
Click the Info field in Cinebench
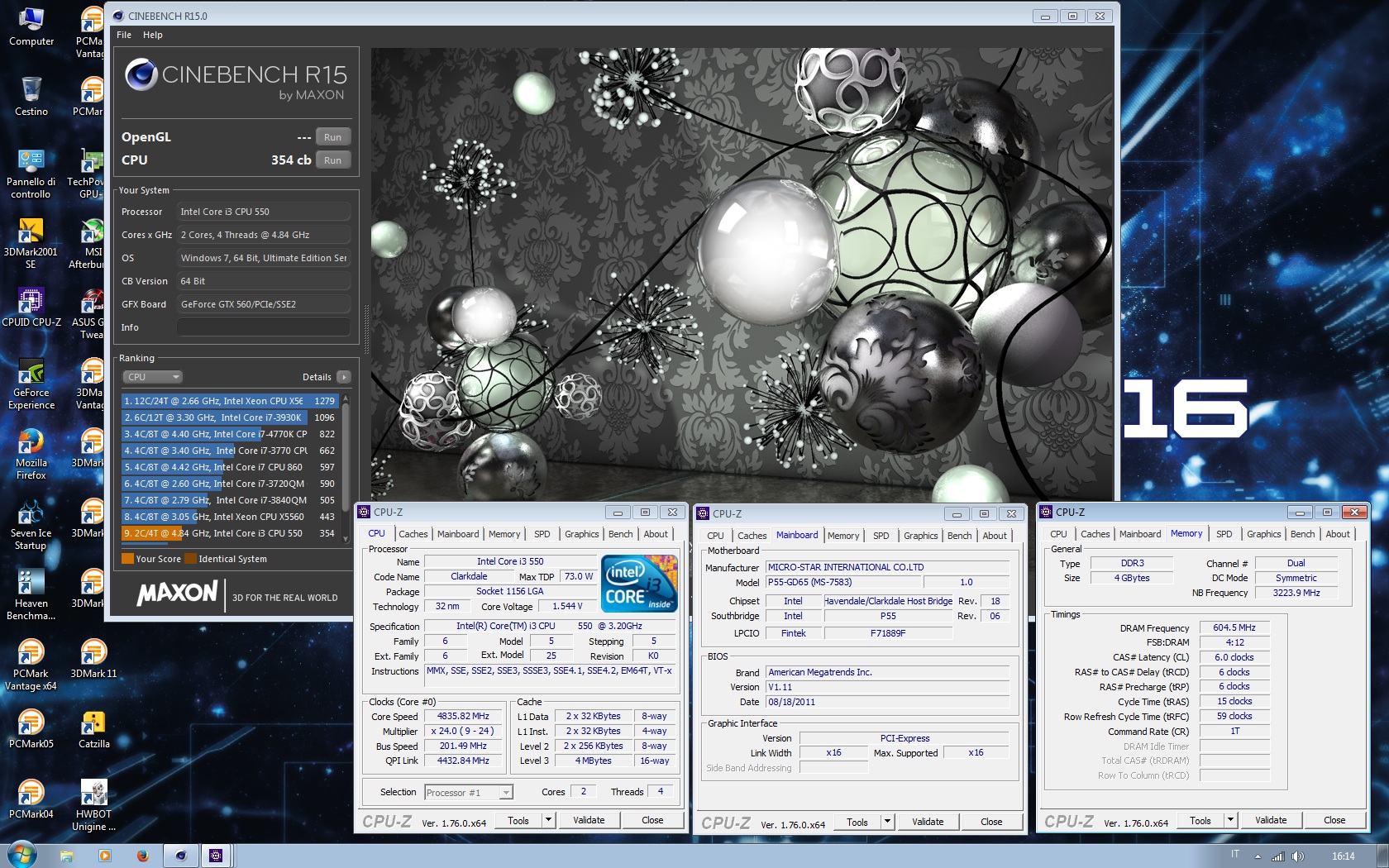pyautogui.click(x=264, y=327)
